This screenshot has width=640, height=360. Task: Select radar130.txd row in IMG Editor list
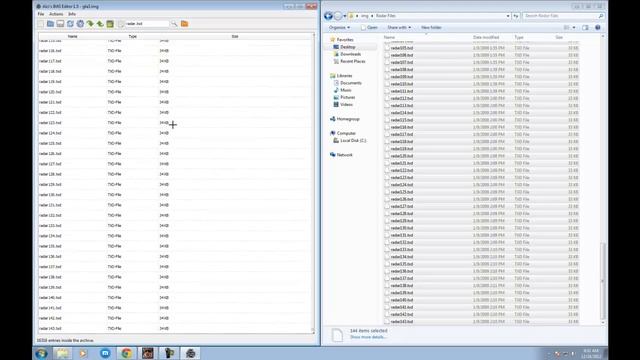tap(176, 195)
